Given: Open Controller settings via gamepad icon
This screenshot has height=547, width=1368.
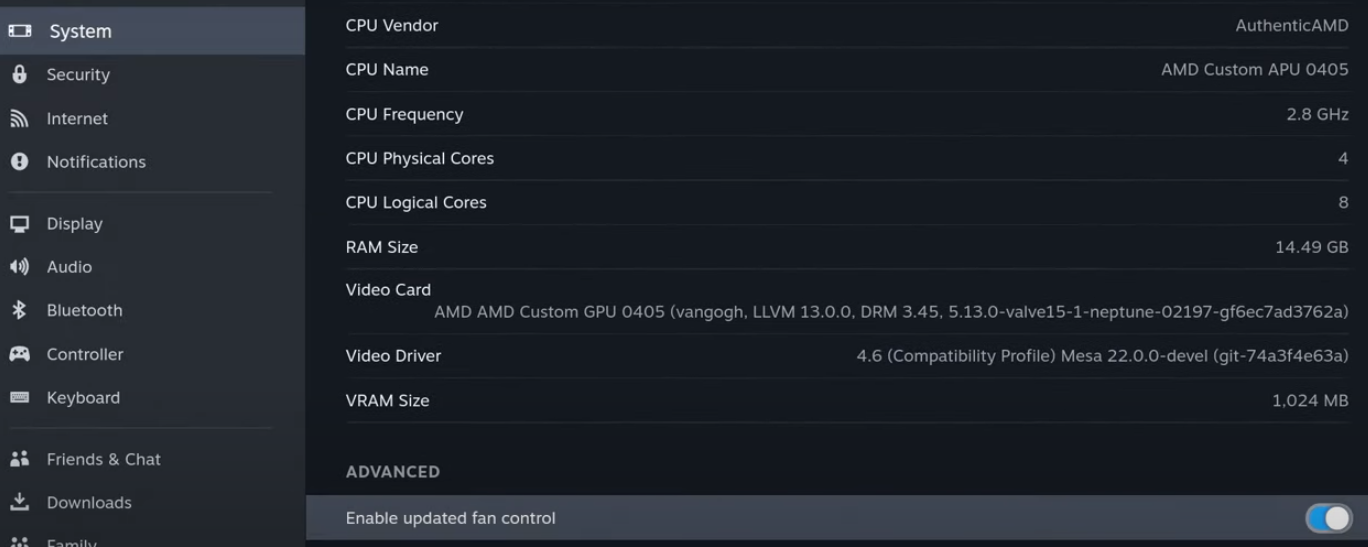Looking at the screenshot, I should pyautogui.click(x=19, y=354).
